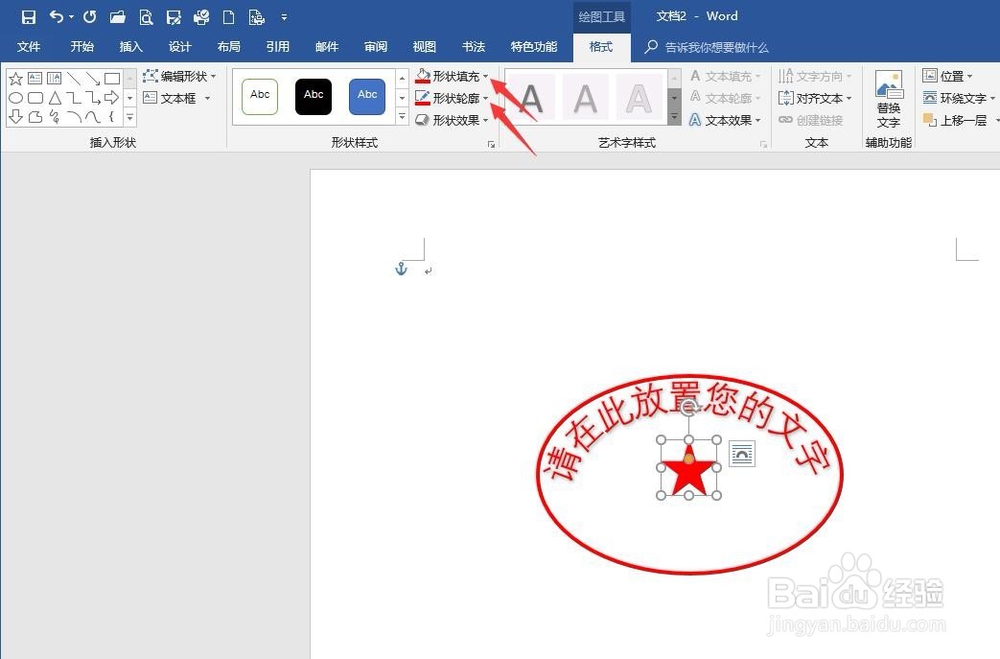Viewport: 1000px width, 659px height.
Task: Click the 位置 position button
Action: [950, 75]
